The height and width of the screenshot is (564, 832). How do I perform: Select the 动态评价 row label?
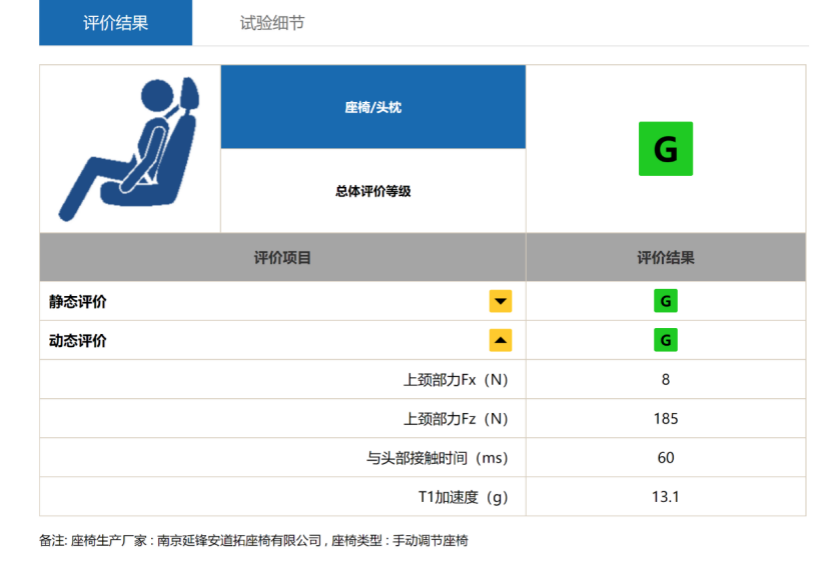click(78, 341)
